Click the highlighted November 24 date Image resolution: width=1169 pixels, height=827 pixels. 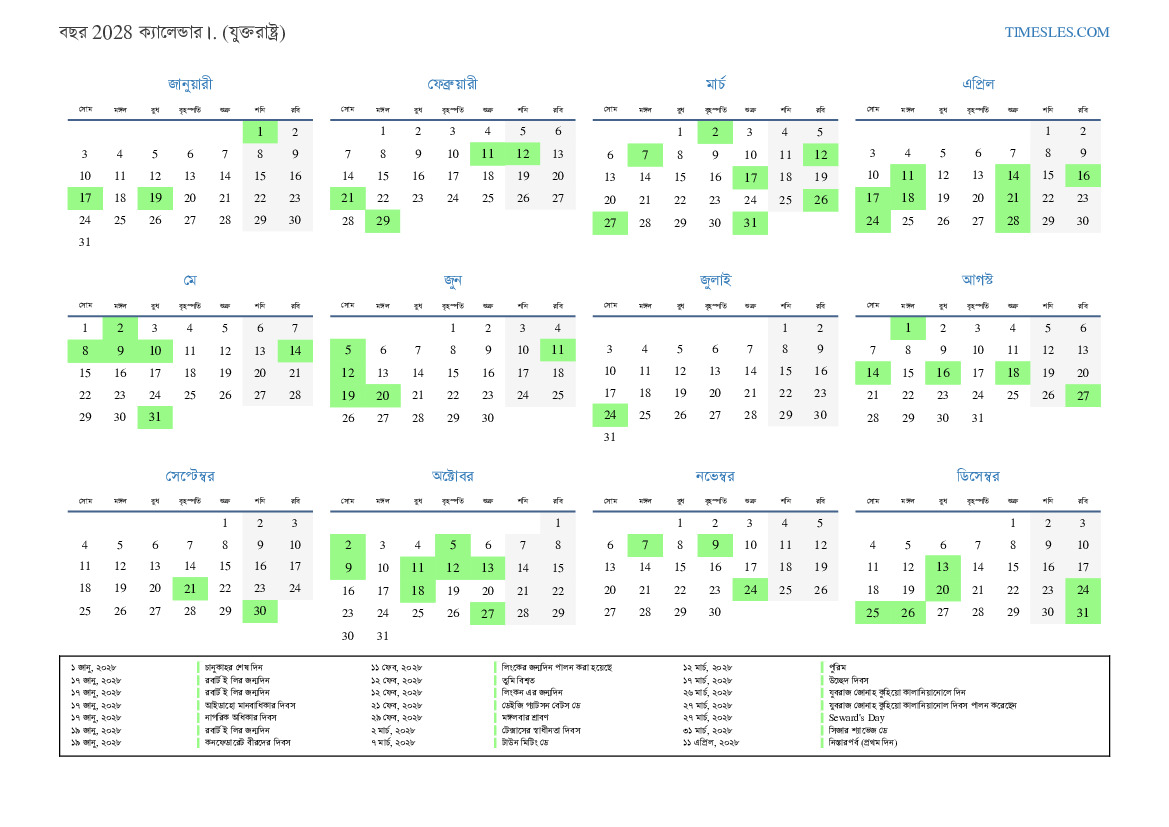point(750,590)
